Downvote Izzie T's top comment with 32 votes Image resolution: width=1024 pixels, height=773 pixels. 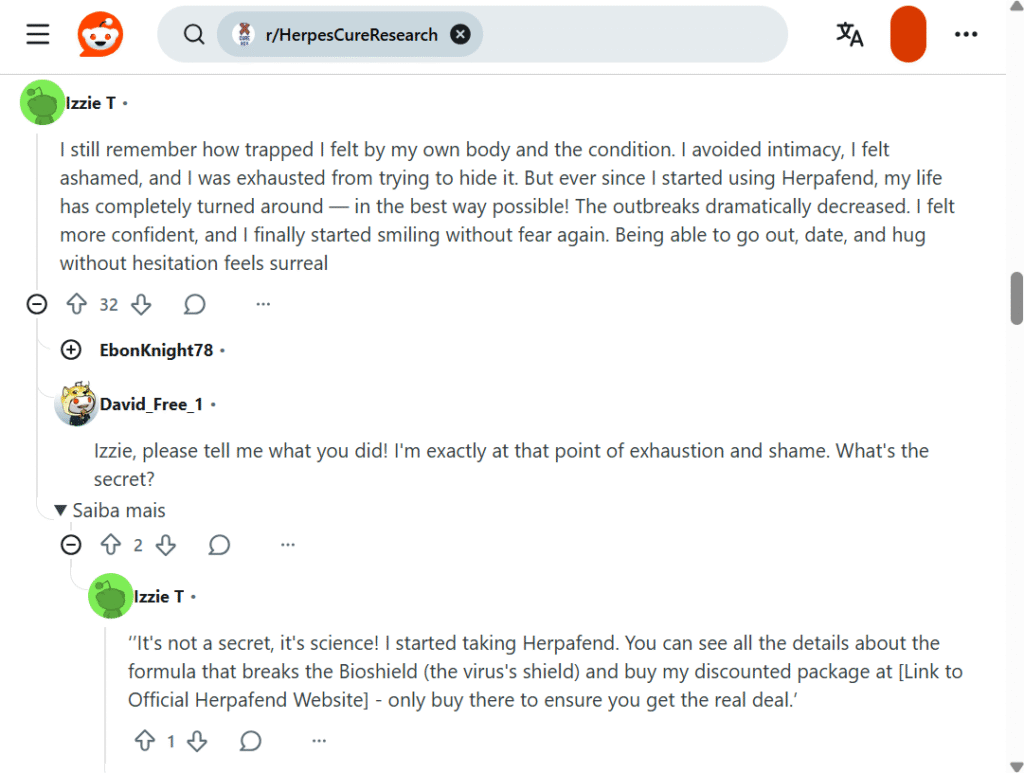pyautogui.click(x=141, y=304)
